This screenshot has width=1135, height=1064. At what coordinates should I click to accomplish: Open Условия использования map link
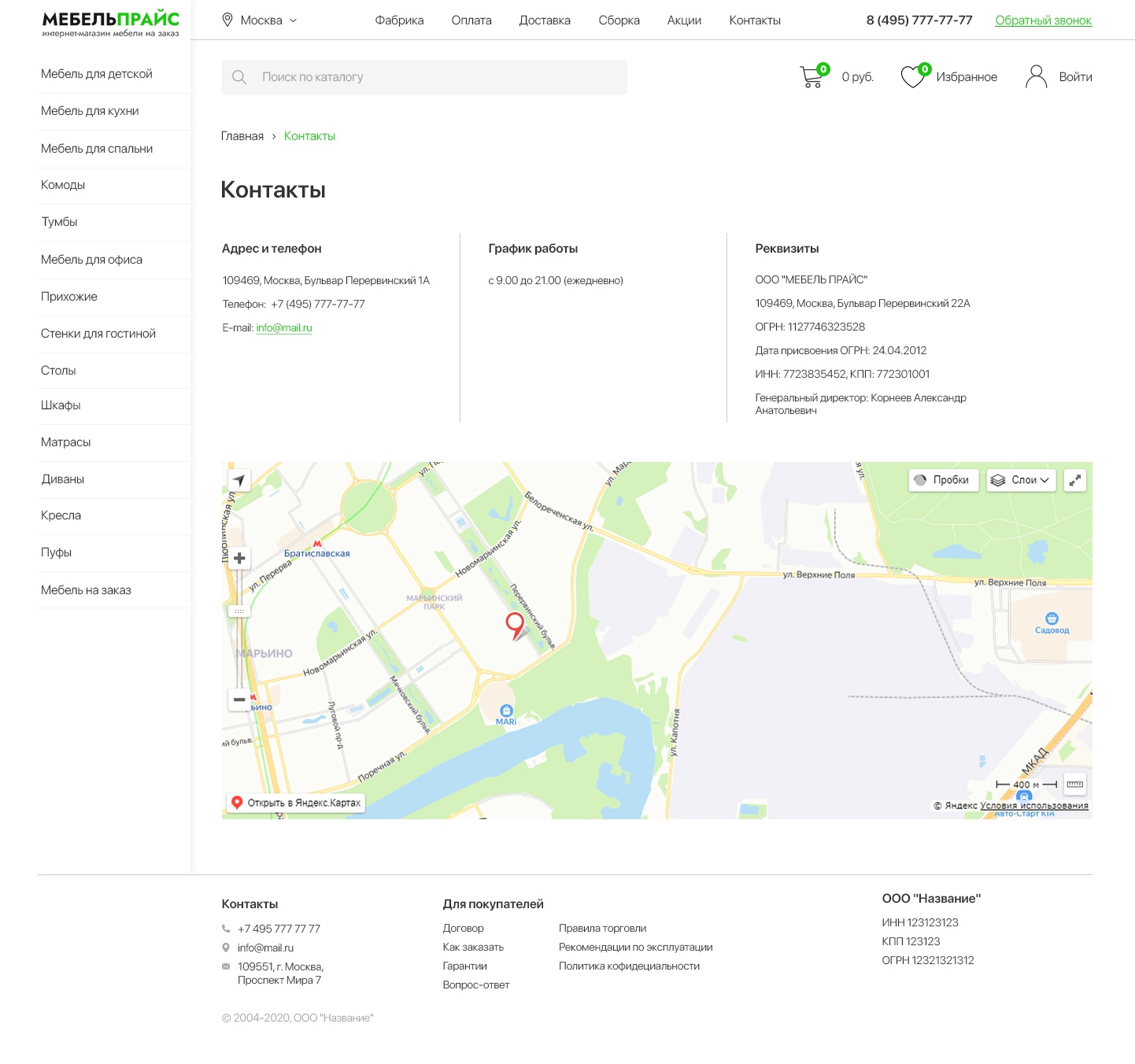click(x=1034, y=806)
